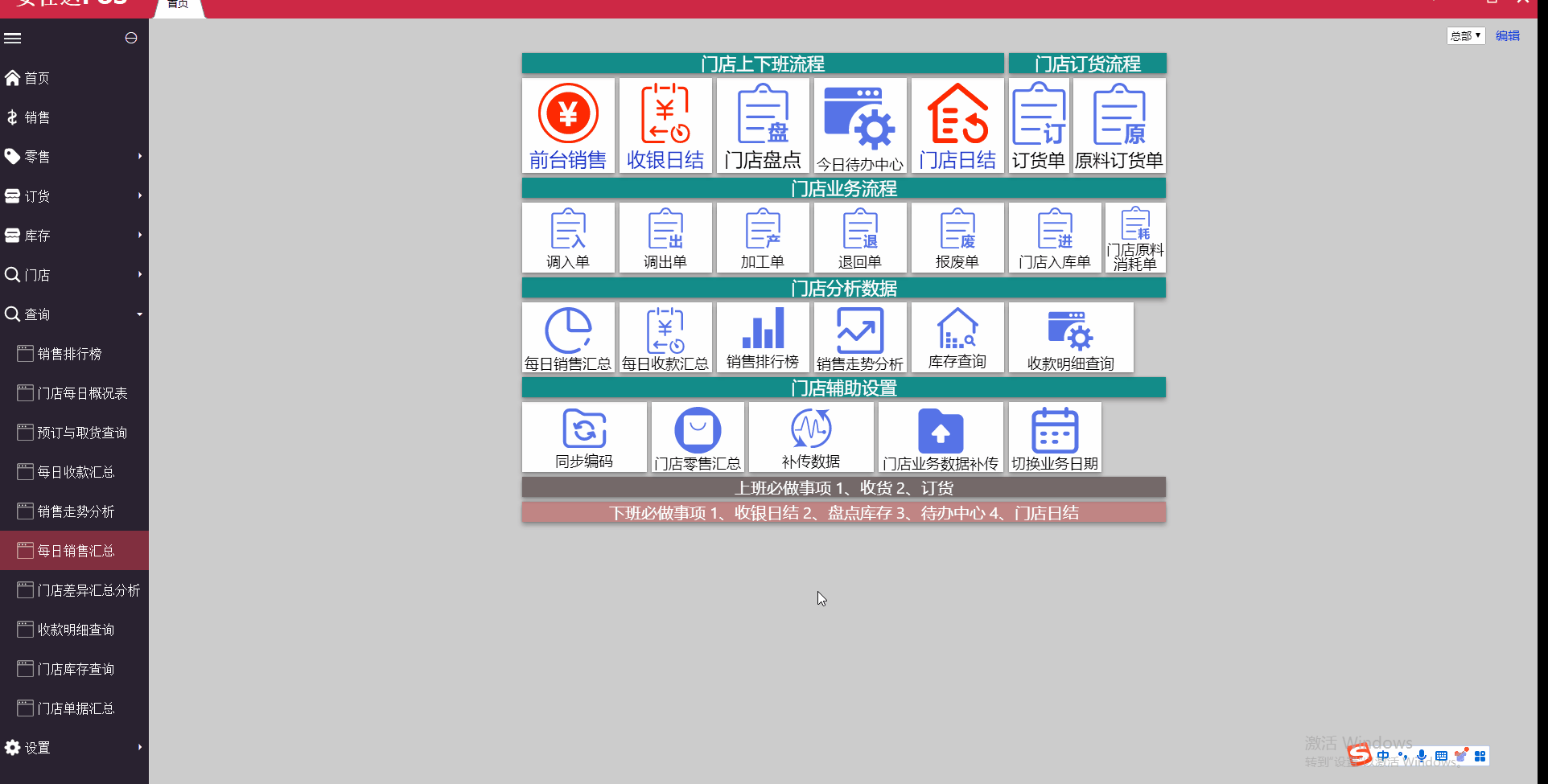Click the 编辑 edit link
The image size is (1548, 784).
[1508, 36]
